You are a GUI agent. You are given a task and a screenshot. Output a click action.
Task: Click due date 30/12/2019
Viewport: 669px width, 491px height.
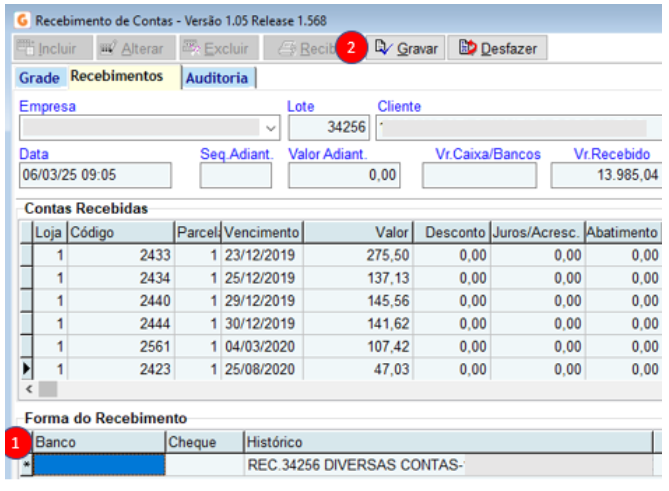[x=262, y=324]
